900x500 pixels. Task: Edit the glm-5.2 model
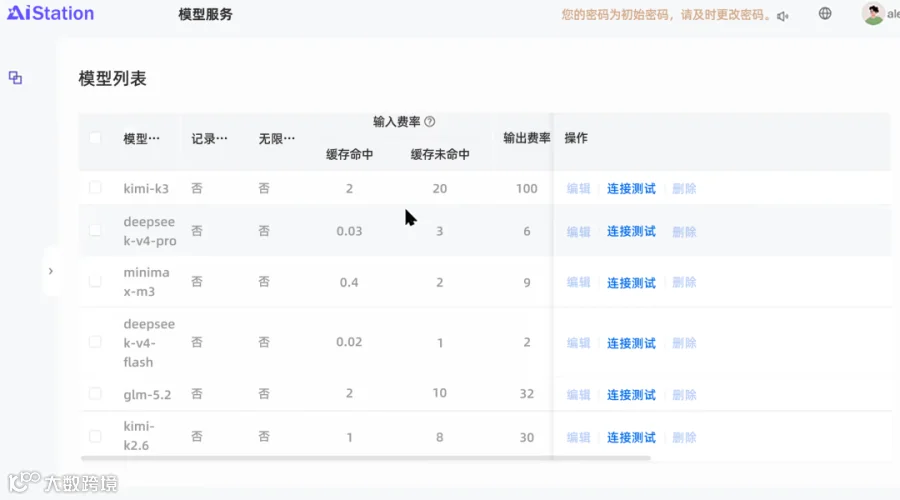pyautogui.click(x=578, y=394)
